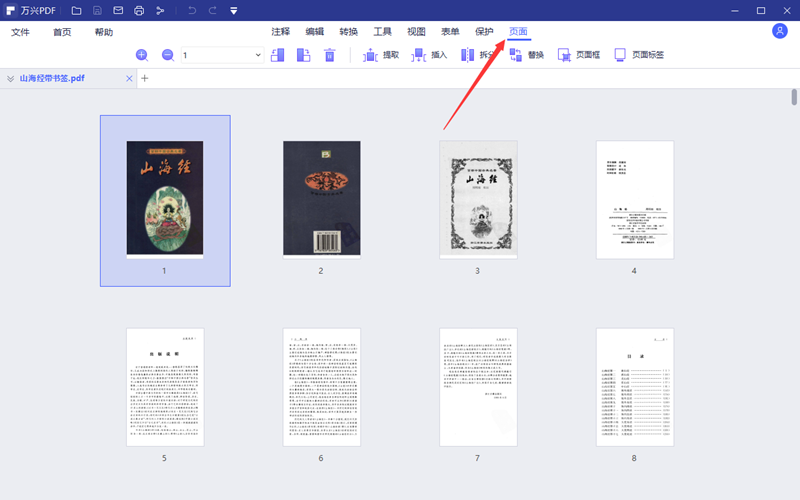Open the user account avatar
The image size is (800, 500).
[780, 31]
